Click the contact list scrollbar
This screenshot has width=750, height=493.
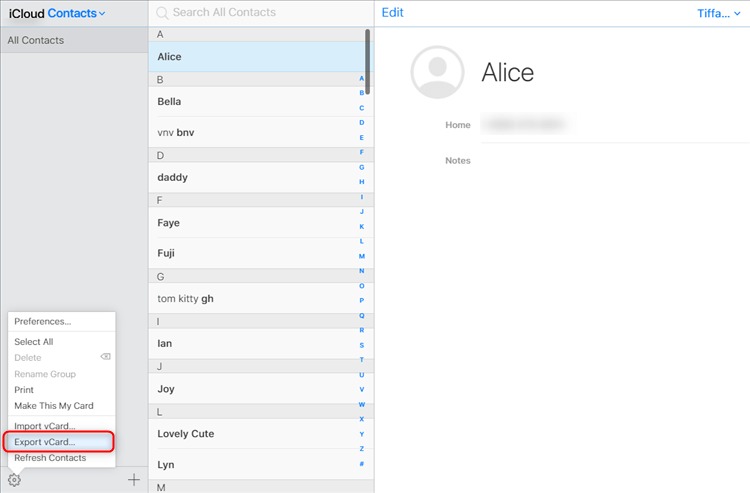(368, 60)
